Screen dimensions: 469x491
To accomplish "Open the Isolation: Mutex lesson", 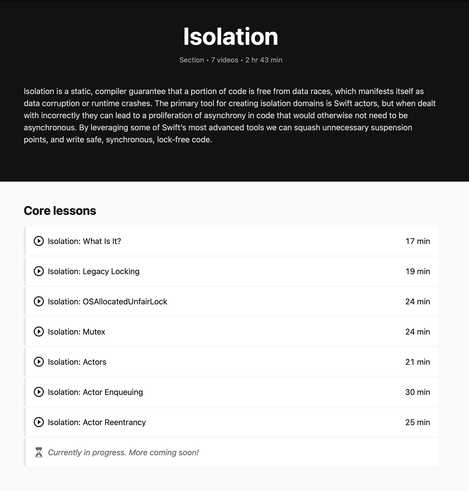I will (x=231, y=332).
